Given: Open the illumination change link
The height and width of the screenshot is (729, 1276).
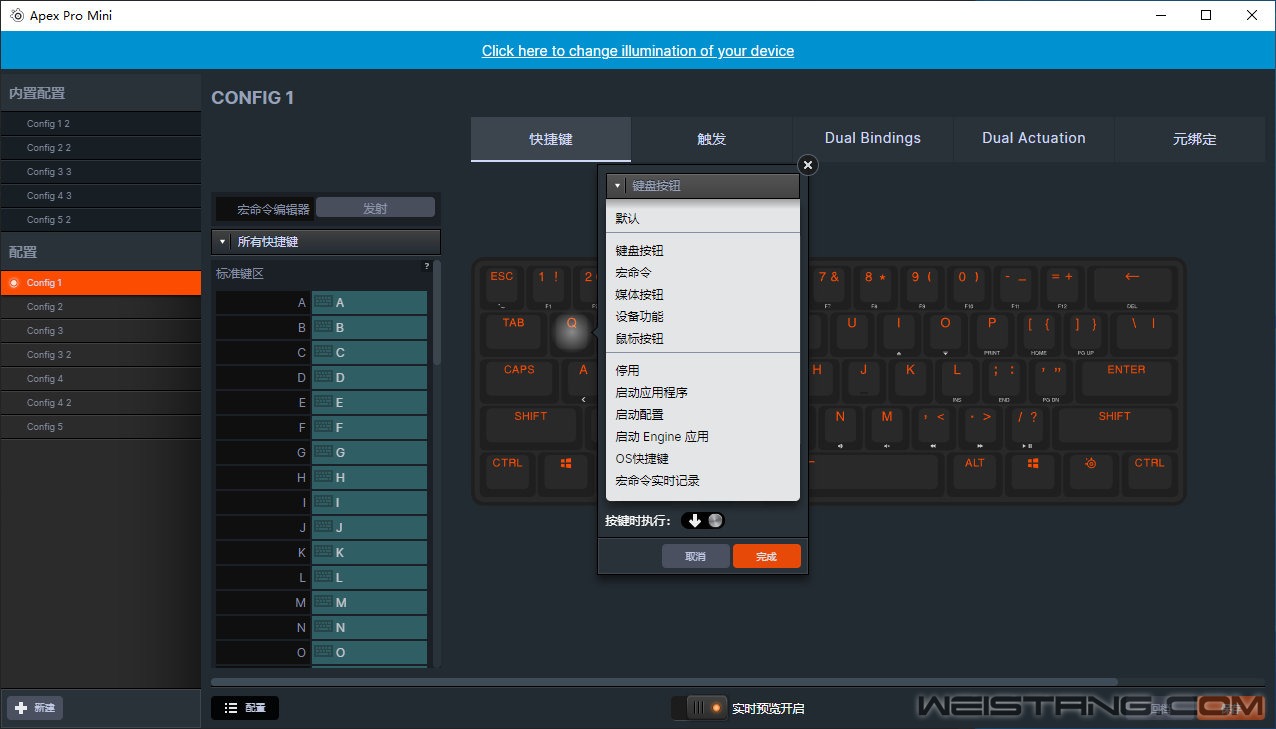Looking at the screenshot, I should [638, 50].
